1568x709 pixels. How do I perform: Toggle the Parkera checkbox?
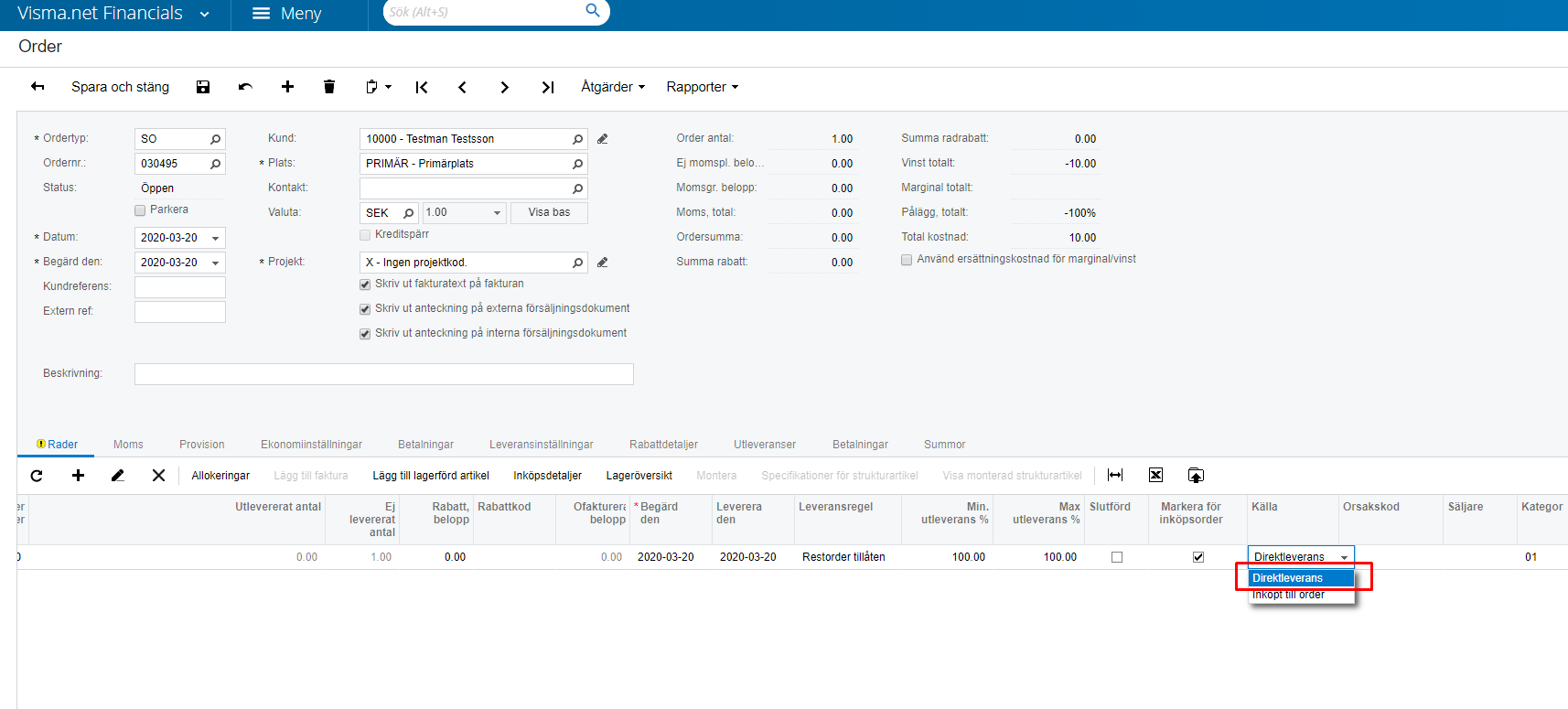click(141, 210)
